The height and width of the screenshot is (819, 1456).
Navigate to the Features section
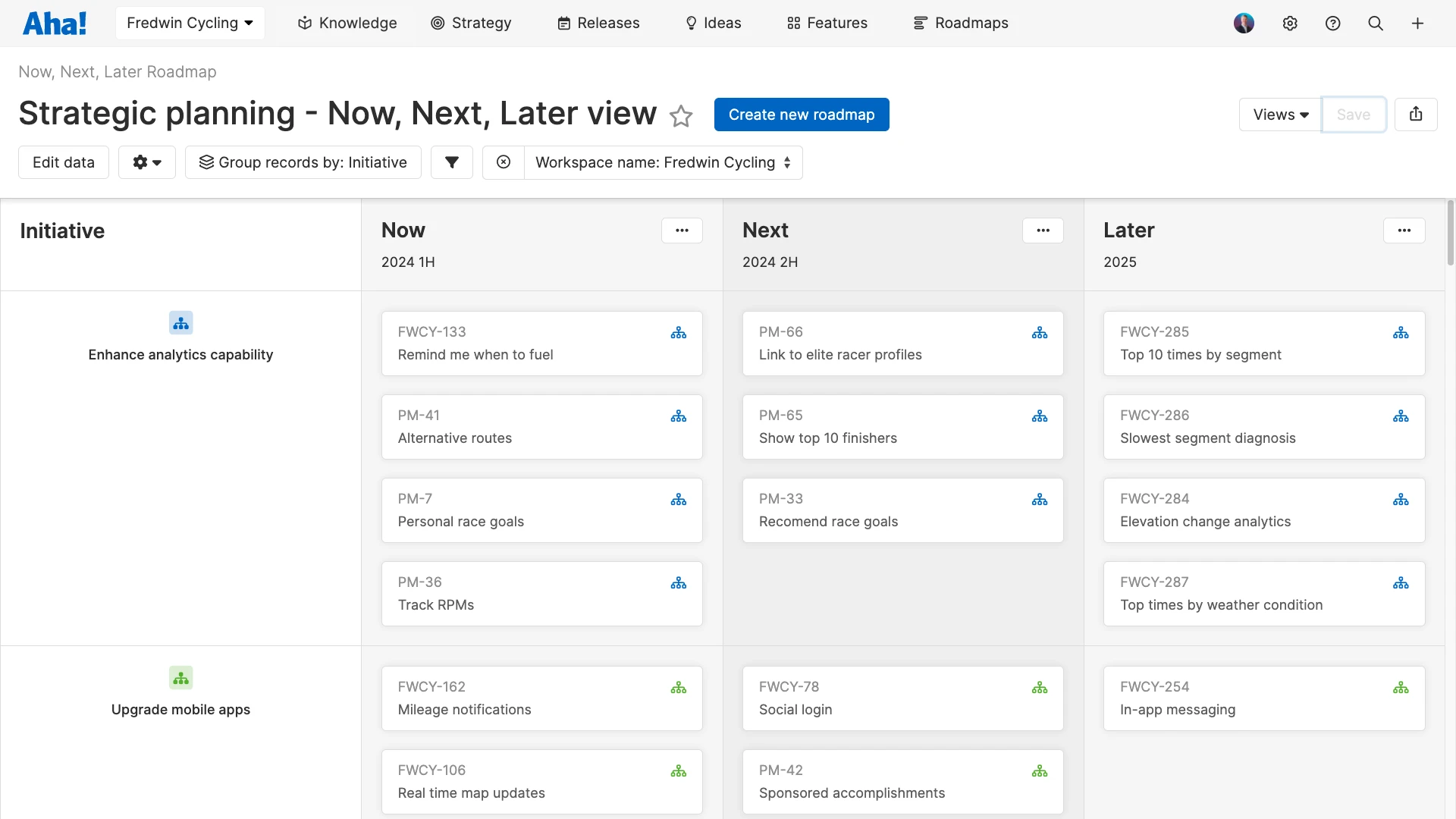pyautogui.click(x=826, y=23)
